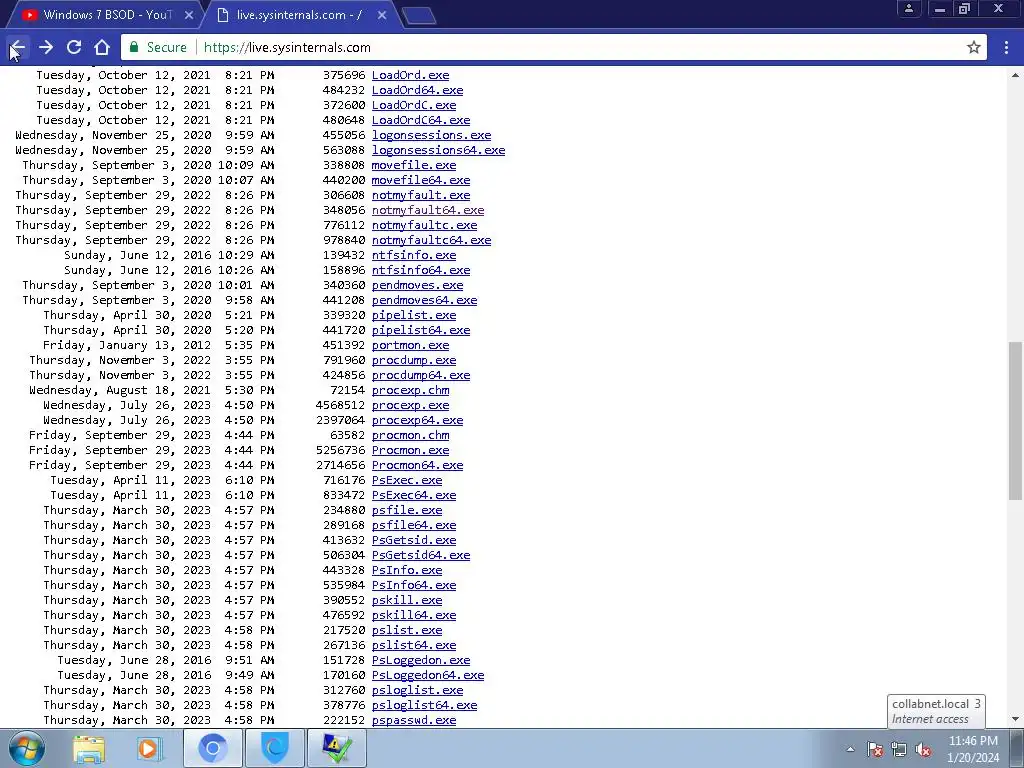Click the pendmoves.exe link
1024x768 pixels.
(x=417, y=285)
